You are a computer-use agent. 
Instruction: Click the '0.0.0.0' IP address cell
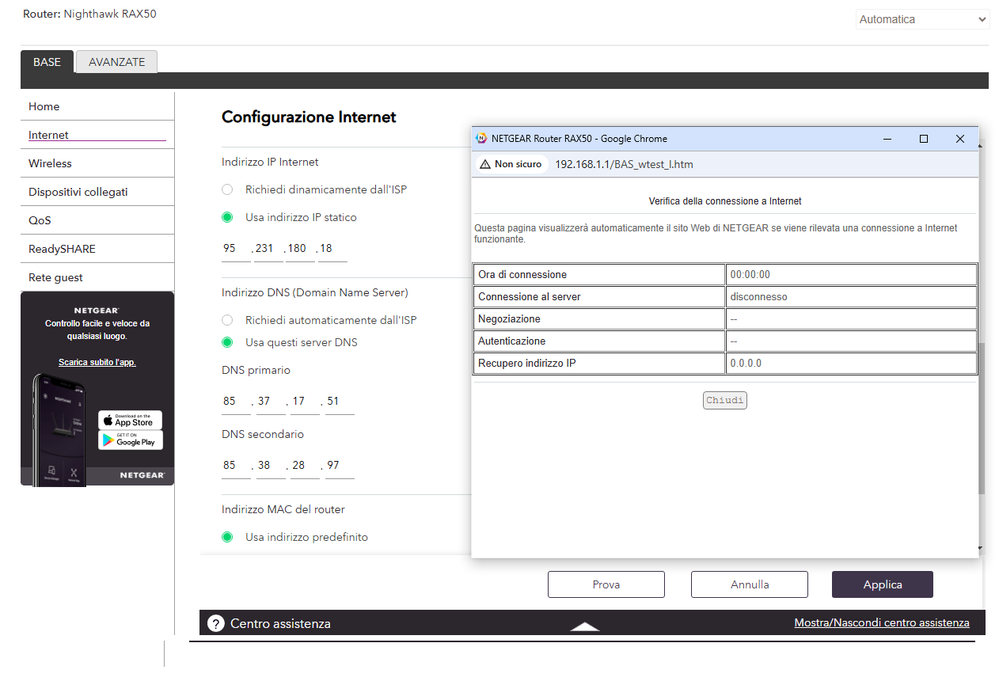[851, 363]
